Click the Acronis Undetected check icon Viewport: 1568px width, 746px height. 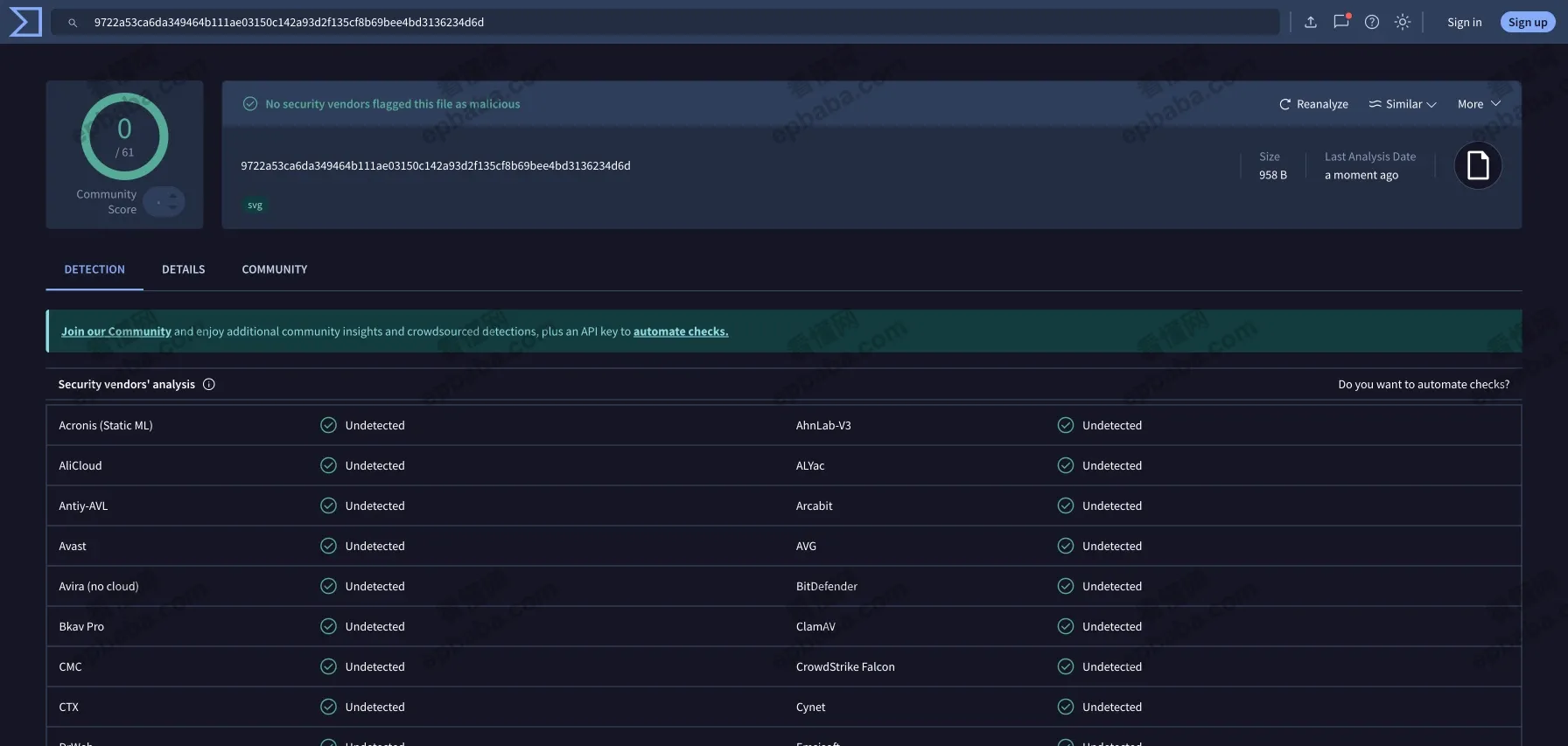click(328, 425)
